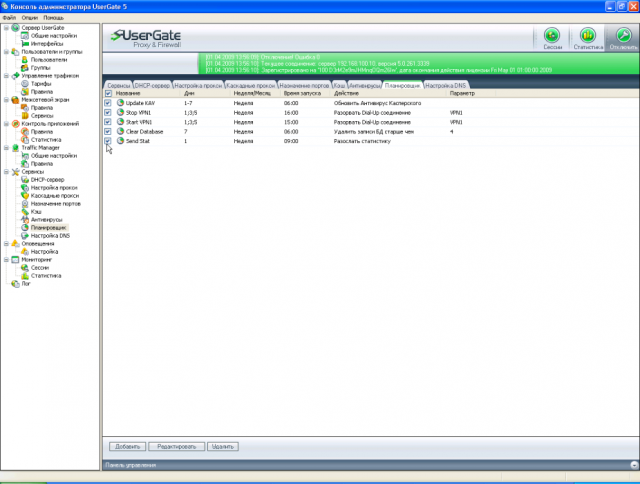
Task: Uncheck the Update KAV task checkbox
Action: 108,103
